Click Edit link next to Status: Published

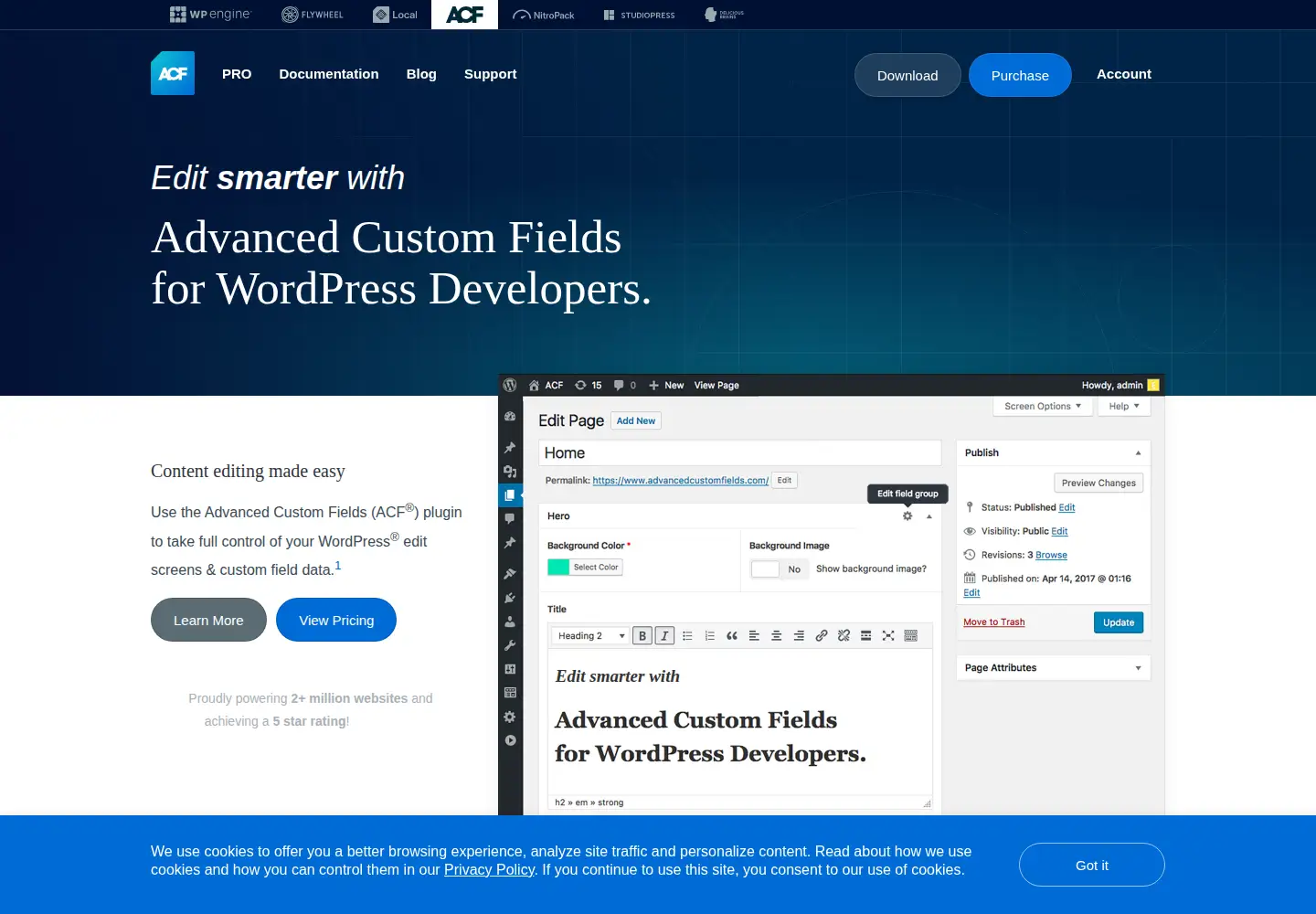coord(1067,507)
